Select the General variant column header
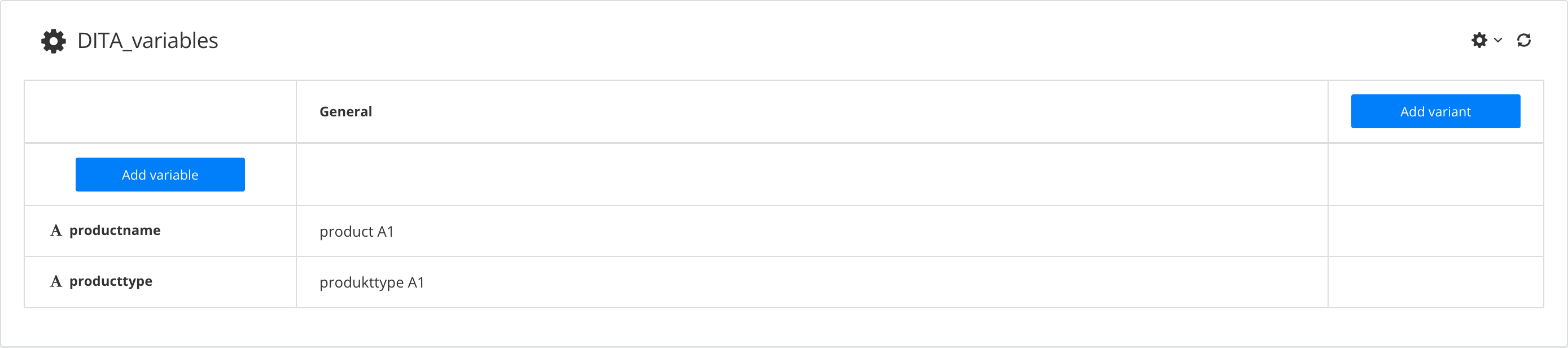The height and width of the screenshot is (348, 1568). tap(346, 111)
